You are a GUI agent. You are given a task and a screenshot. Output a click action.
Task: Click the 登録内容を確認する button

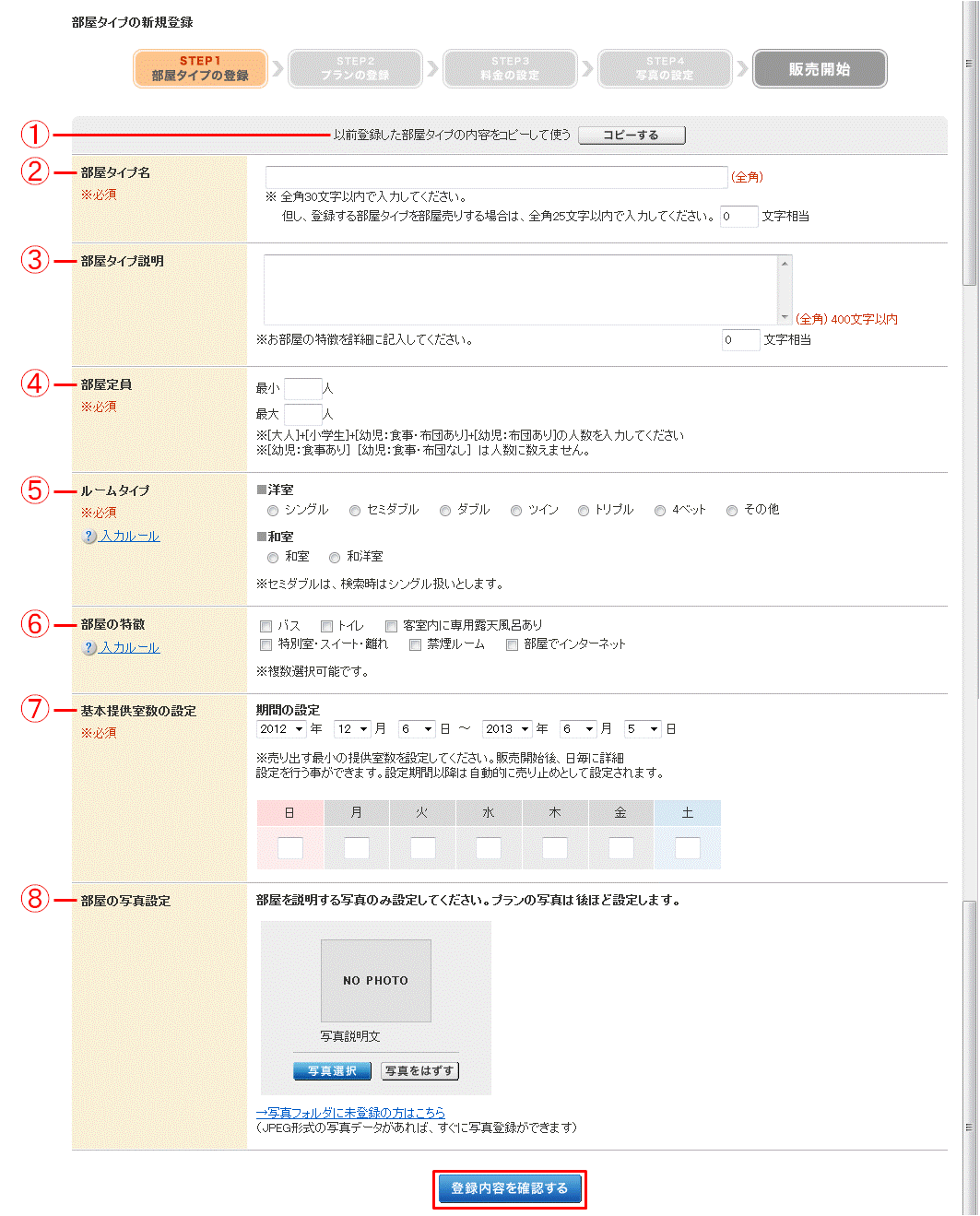[x=509, y=1189]
